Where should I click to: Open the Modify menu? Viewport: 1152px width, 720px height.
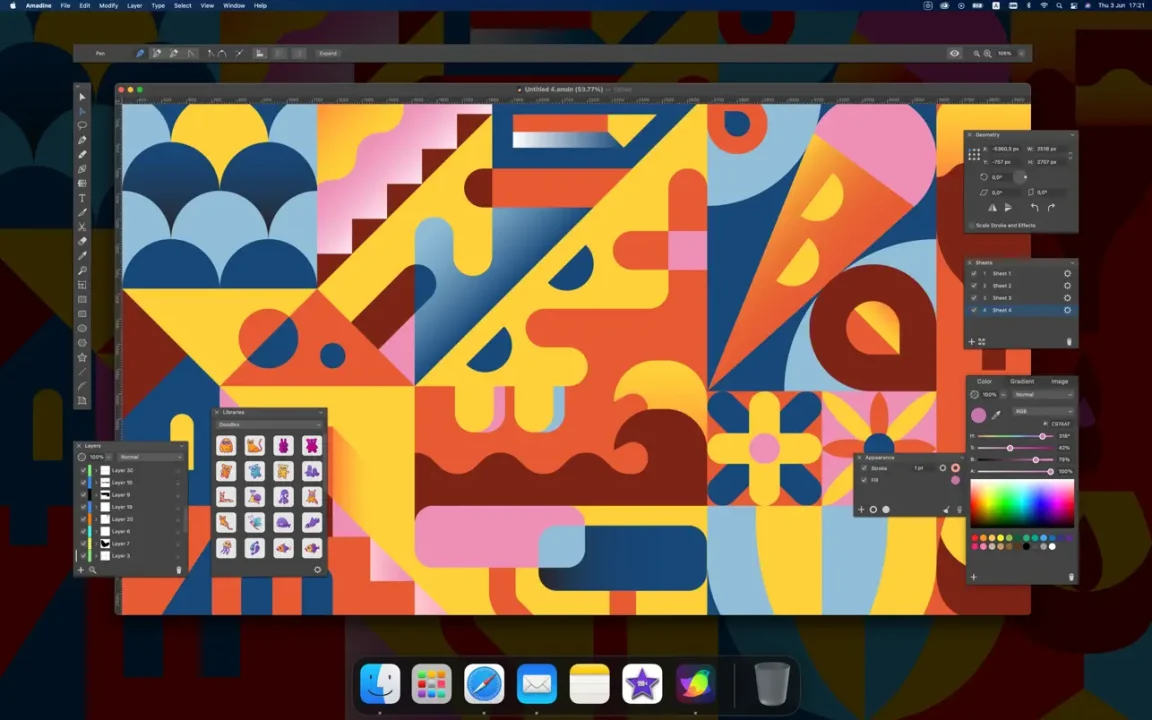[108, 5]
